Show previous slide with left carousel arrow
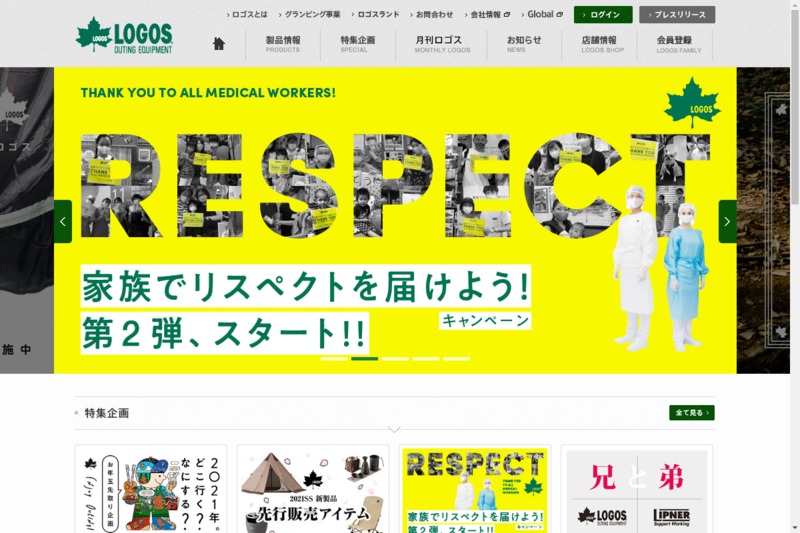The width and height of the screenshot is (800, 533). coord(63,221)
